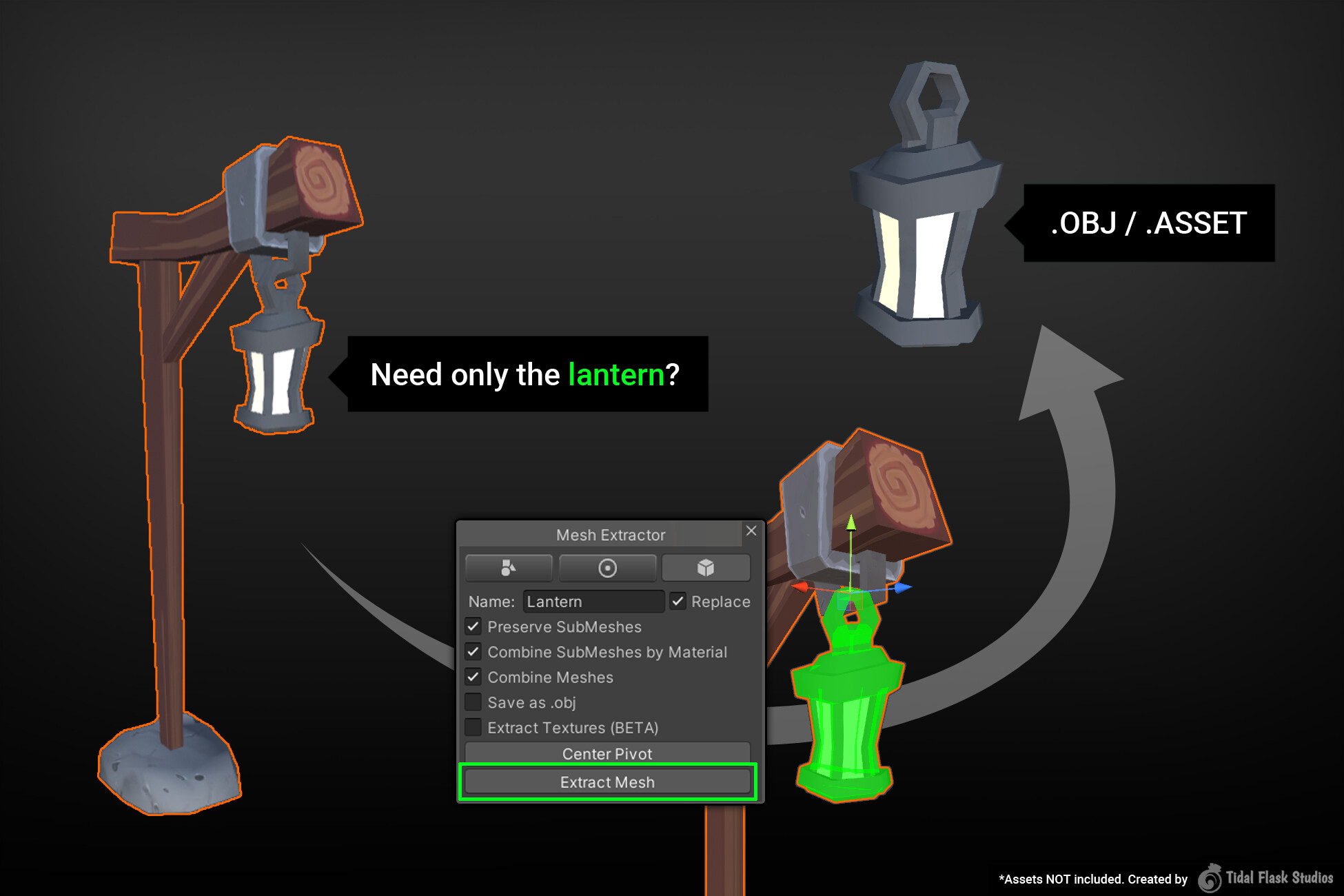
Task: Disable Preserve SubMeshes
Action: pyautogui.click(x=473, y=627)
